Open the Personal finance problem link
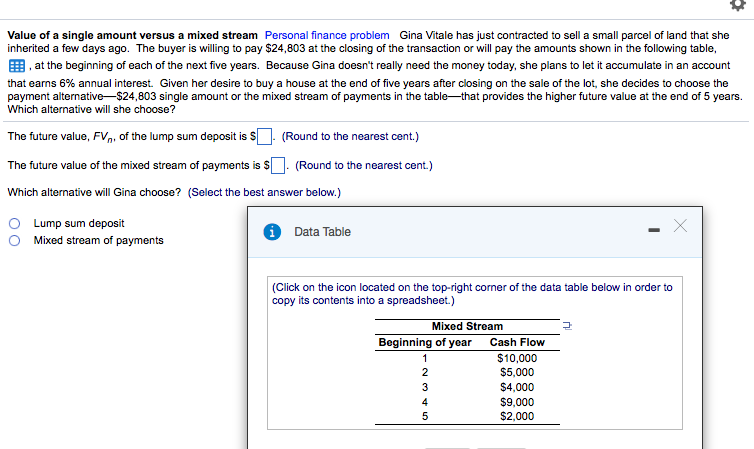 [327, 36]
